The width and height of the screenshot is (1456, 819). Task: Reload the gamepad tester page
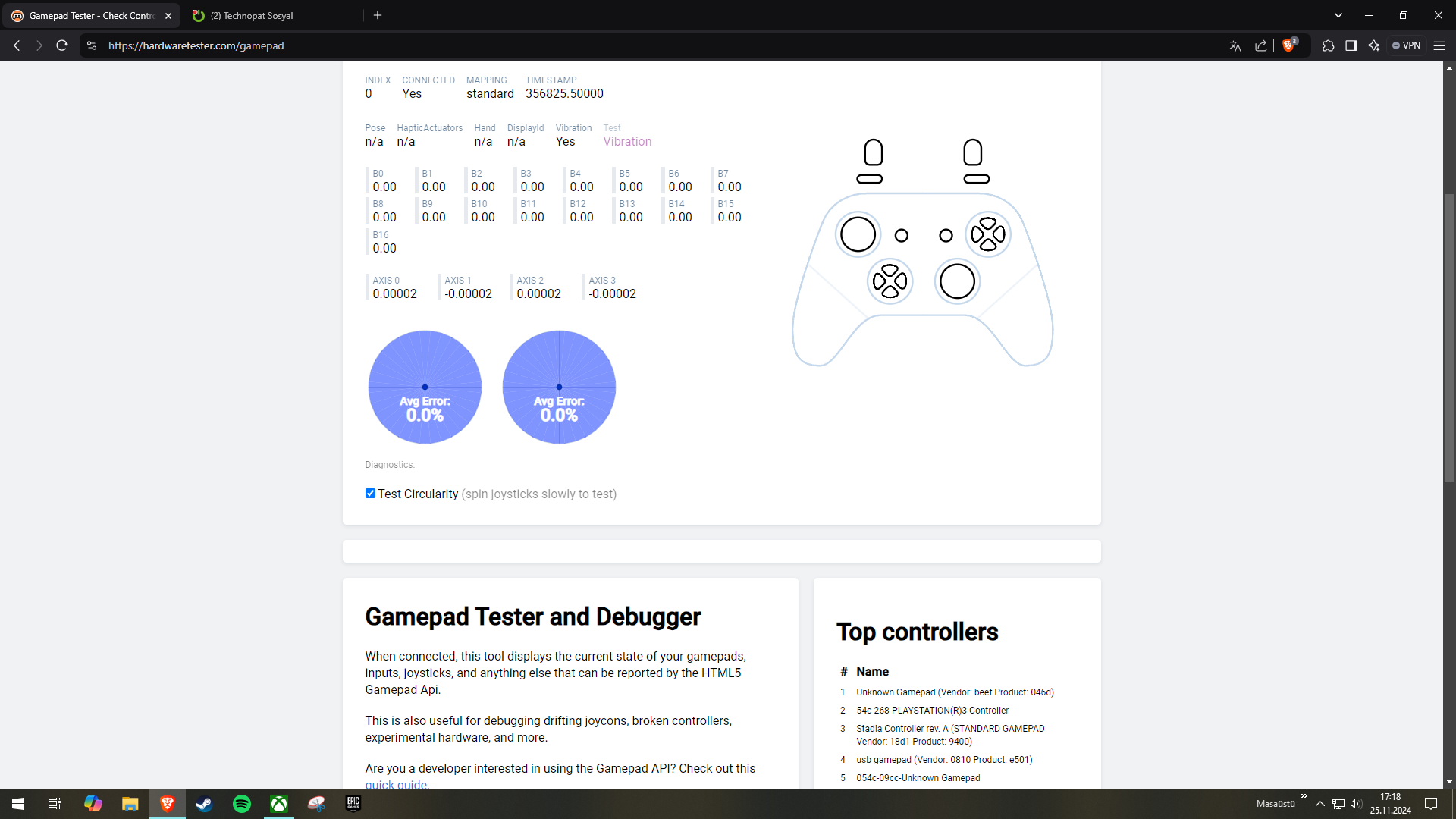(x=62, y=45)
